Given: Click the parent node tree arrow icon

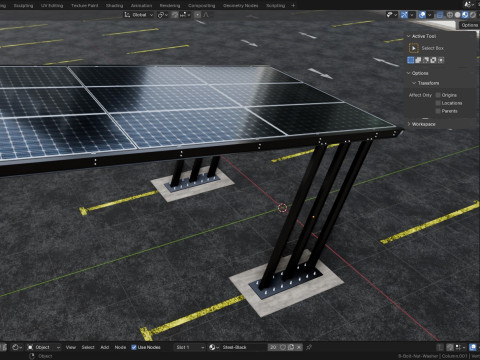Looking at the screenshot, I should pos(440,347).
